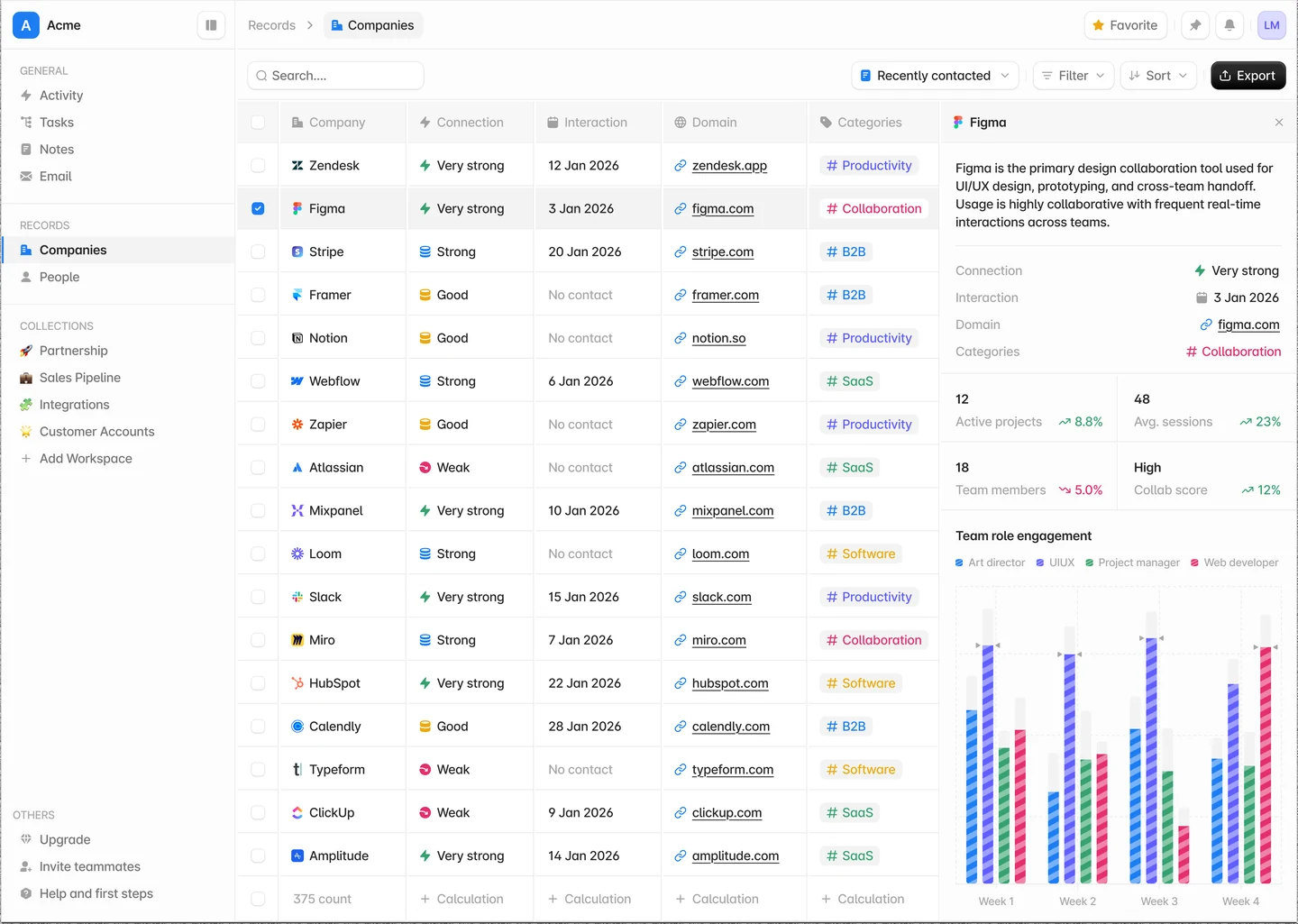Image resolution: width=1298 pixels, height=924 pixels.
Task: Check the Zendesk row checkbox
Action: (258, 166)
